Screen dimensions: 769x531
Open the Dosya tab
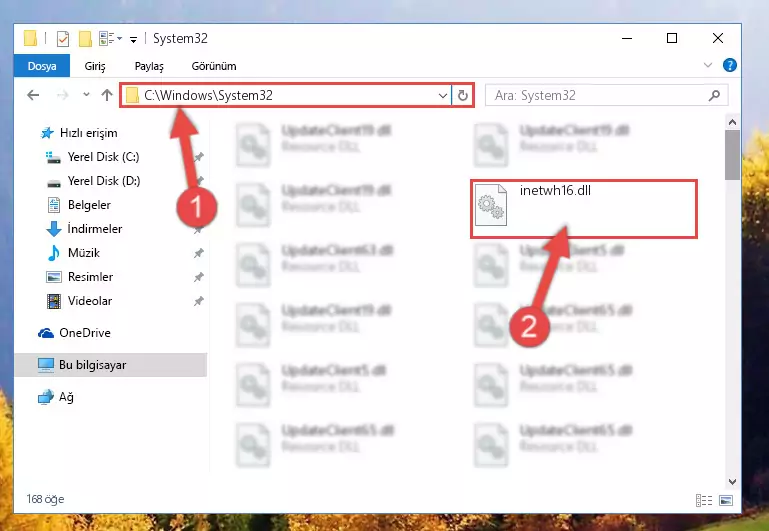click(42, 66)
